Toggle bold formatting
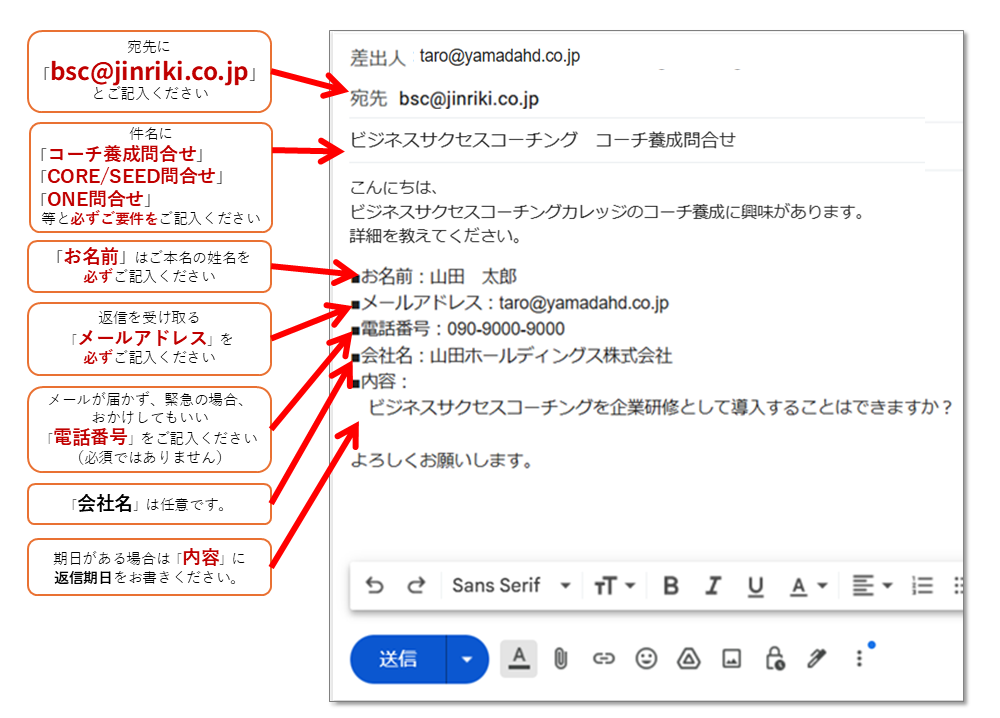 tap(670, 585)
